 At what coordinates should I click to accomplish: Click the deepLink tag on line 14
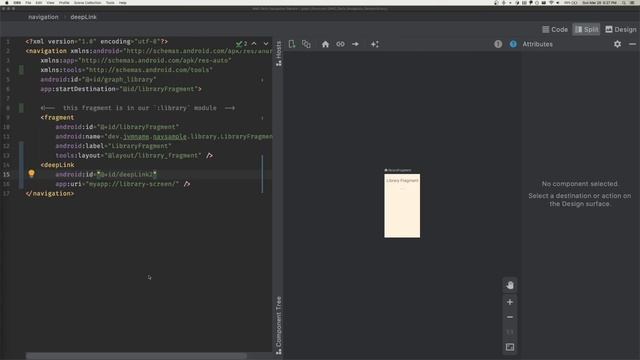click(57, 165)
